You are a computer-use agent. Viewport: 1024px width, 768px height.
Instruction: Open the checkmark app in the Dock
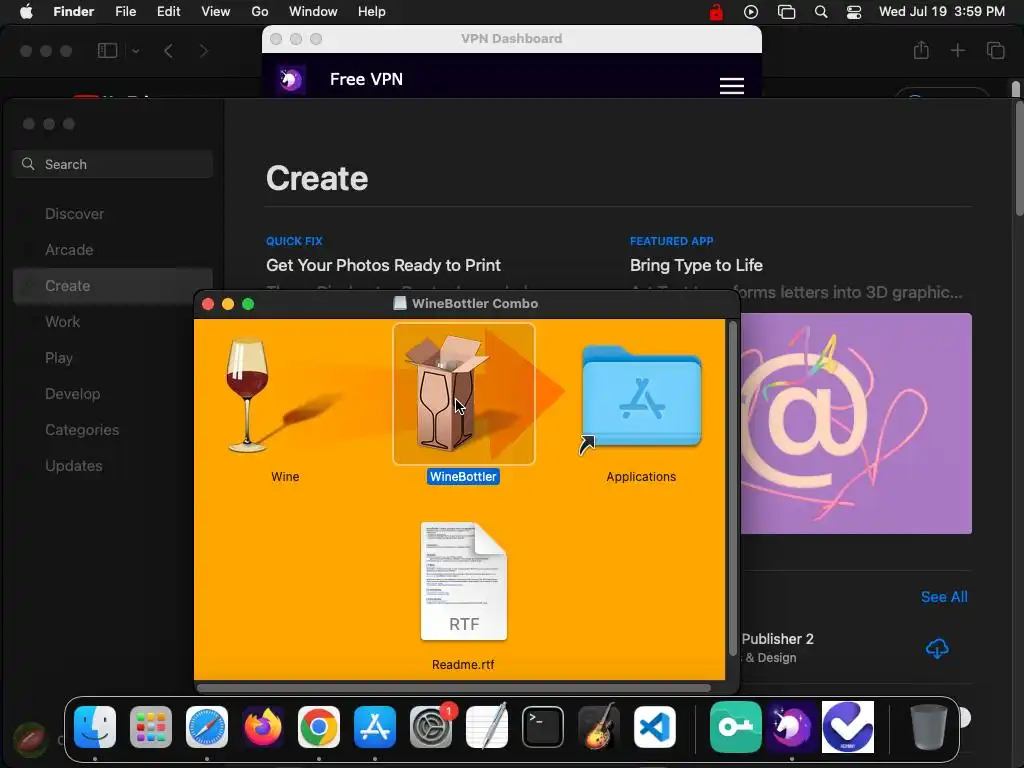848,727
